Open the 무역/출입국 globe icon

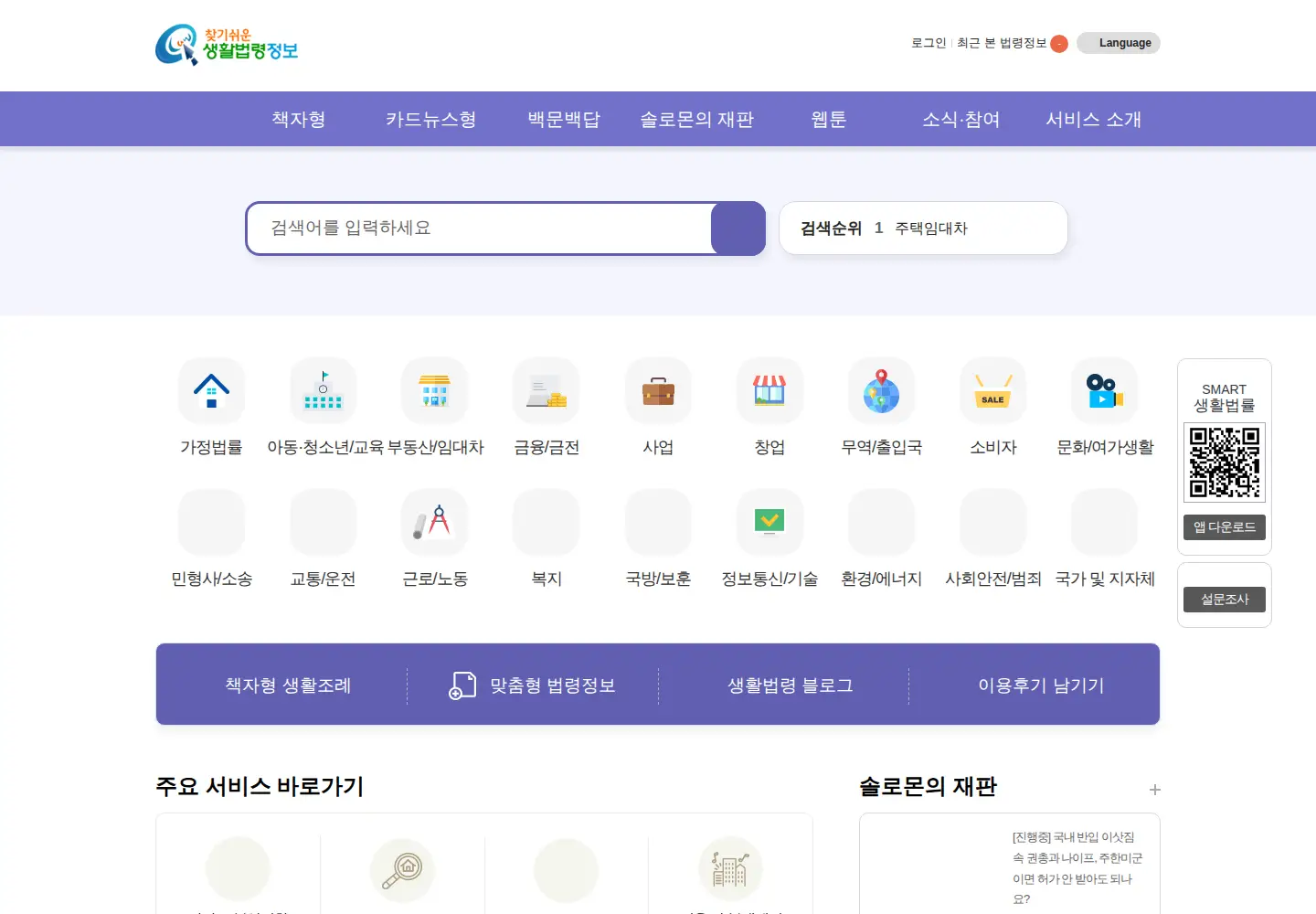pyautogui.click(x=882, y=390)
